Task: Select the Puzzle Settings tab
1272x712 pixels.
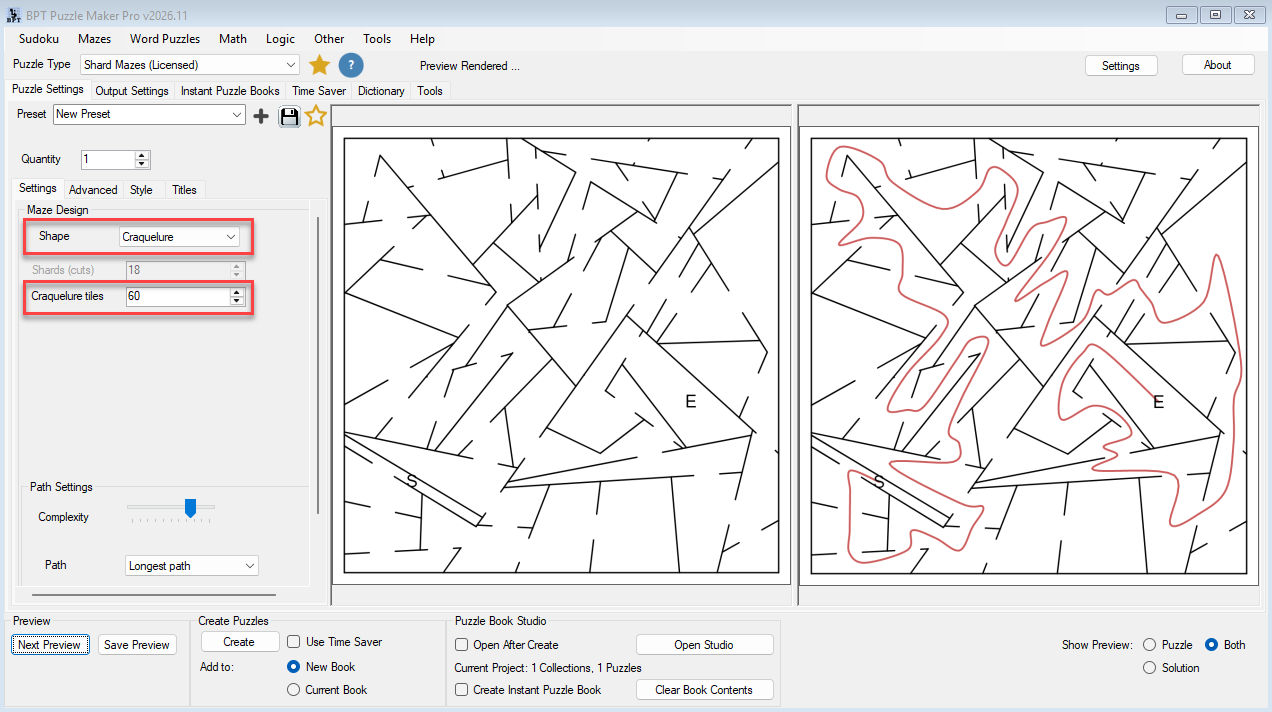Action: (48, 90)
